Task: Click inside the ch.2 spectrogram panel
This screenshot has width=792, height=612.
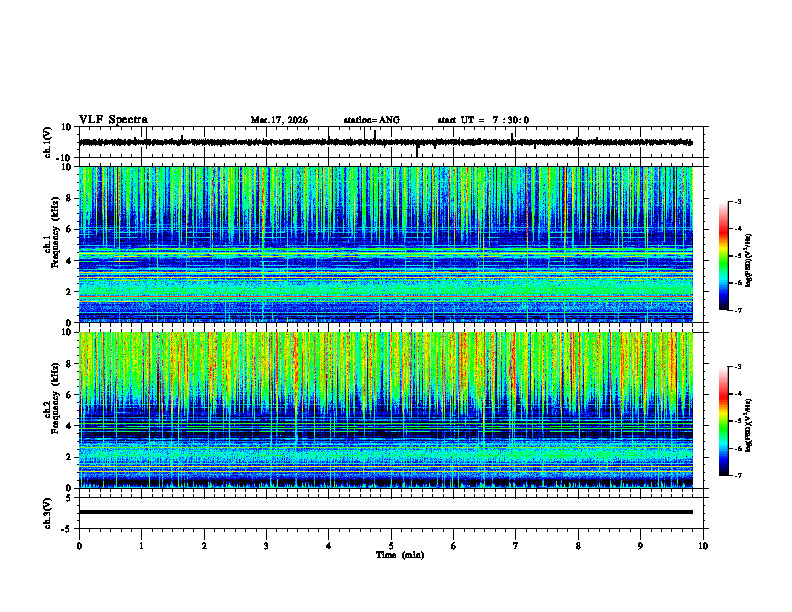Action: click(385, 410)
